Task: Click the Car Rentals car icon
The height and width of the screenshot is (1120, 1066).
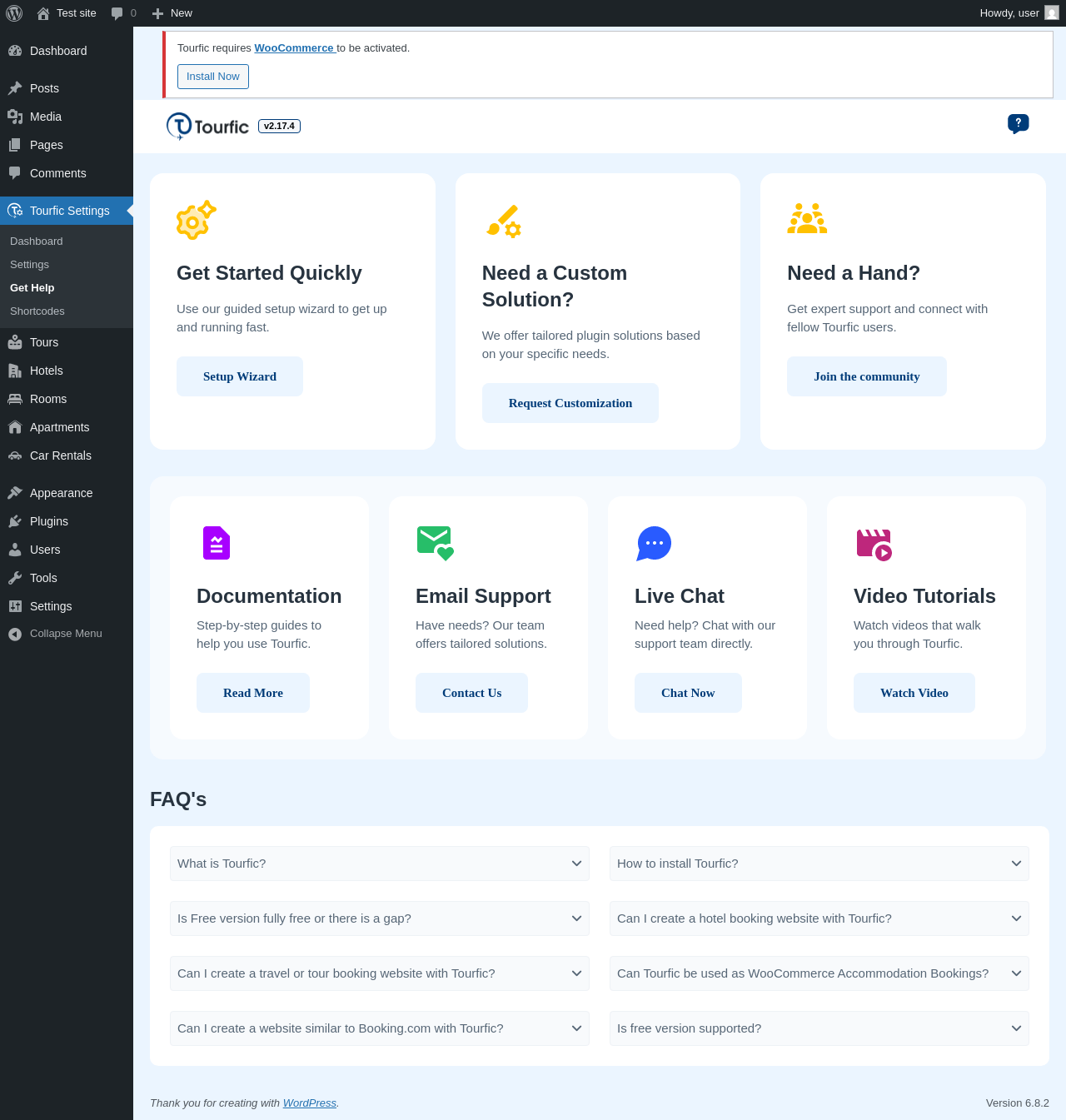Action: tap(15, 455)
